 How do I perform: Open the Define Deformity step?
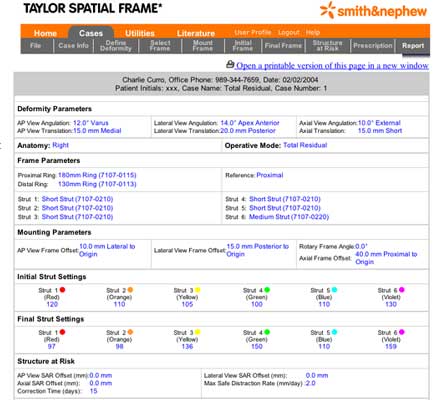116,46
